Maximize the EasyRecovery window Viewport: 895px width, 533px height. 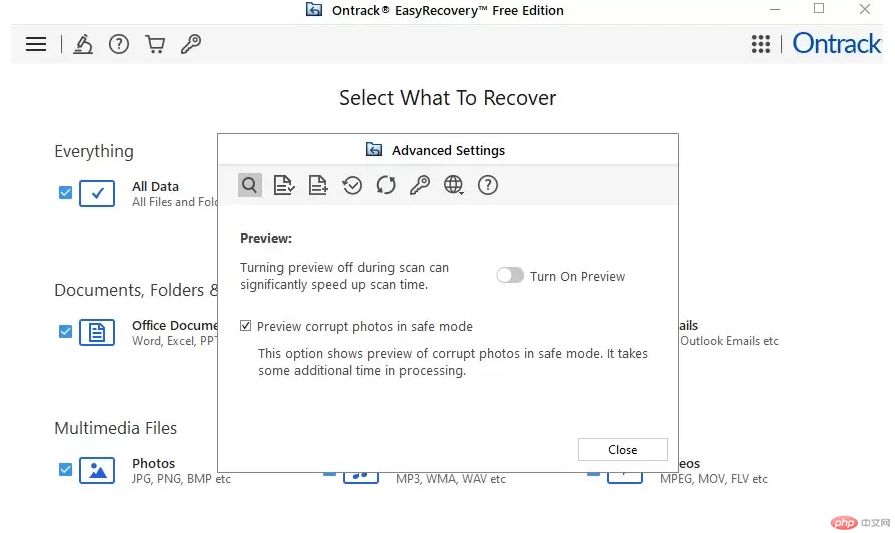point(819,9)
